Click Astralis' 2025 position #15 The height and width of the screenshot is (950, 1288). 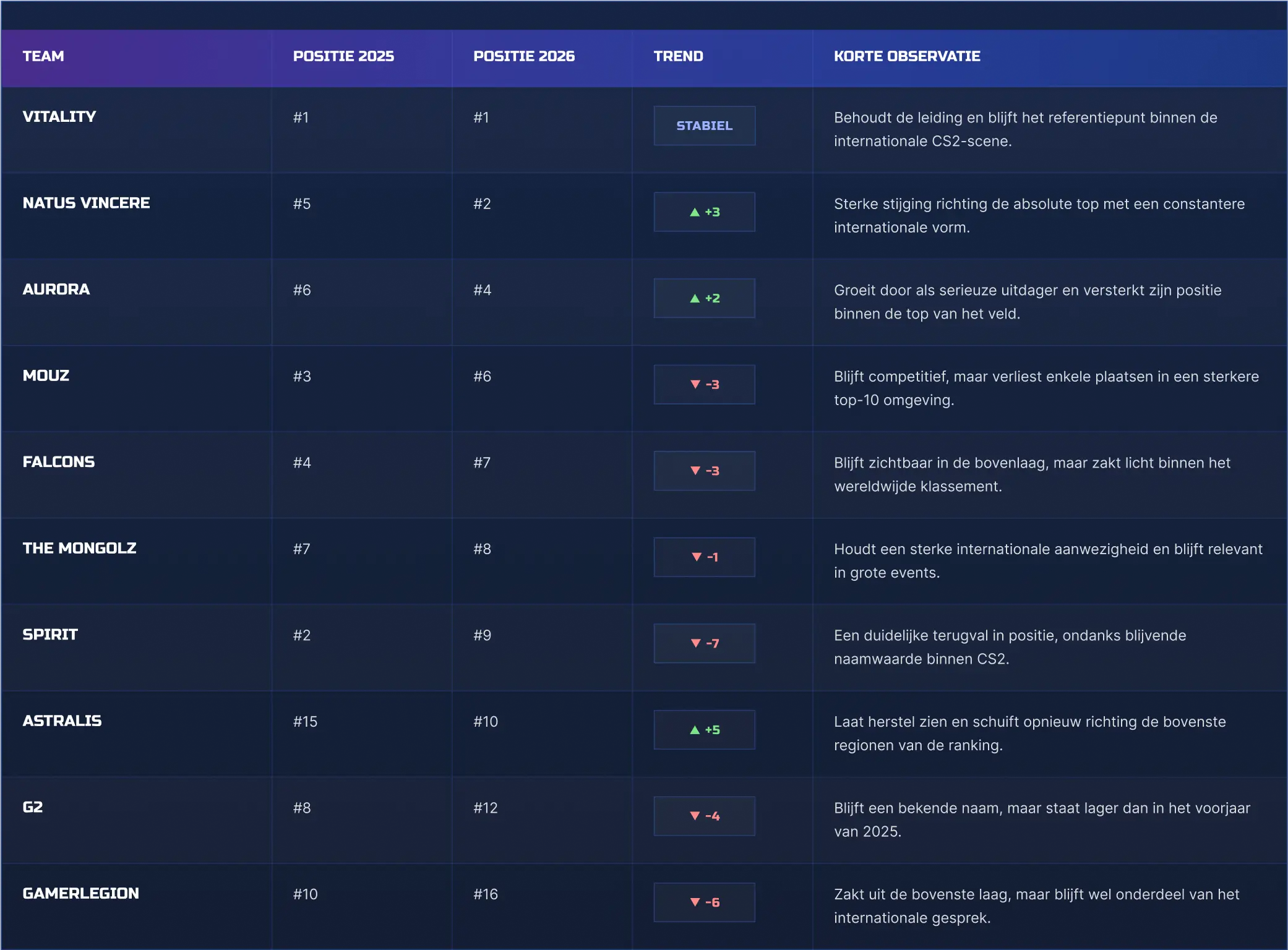[x=305, y=722]
